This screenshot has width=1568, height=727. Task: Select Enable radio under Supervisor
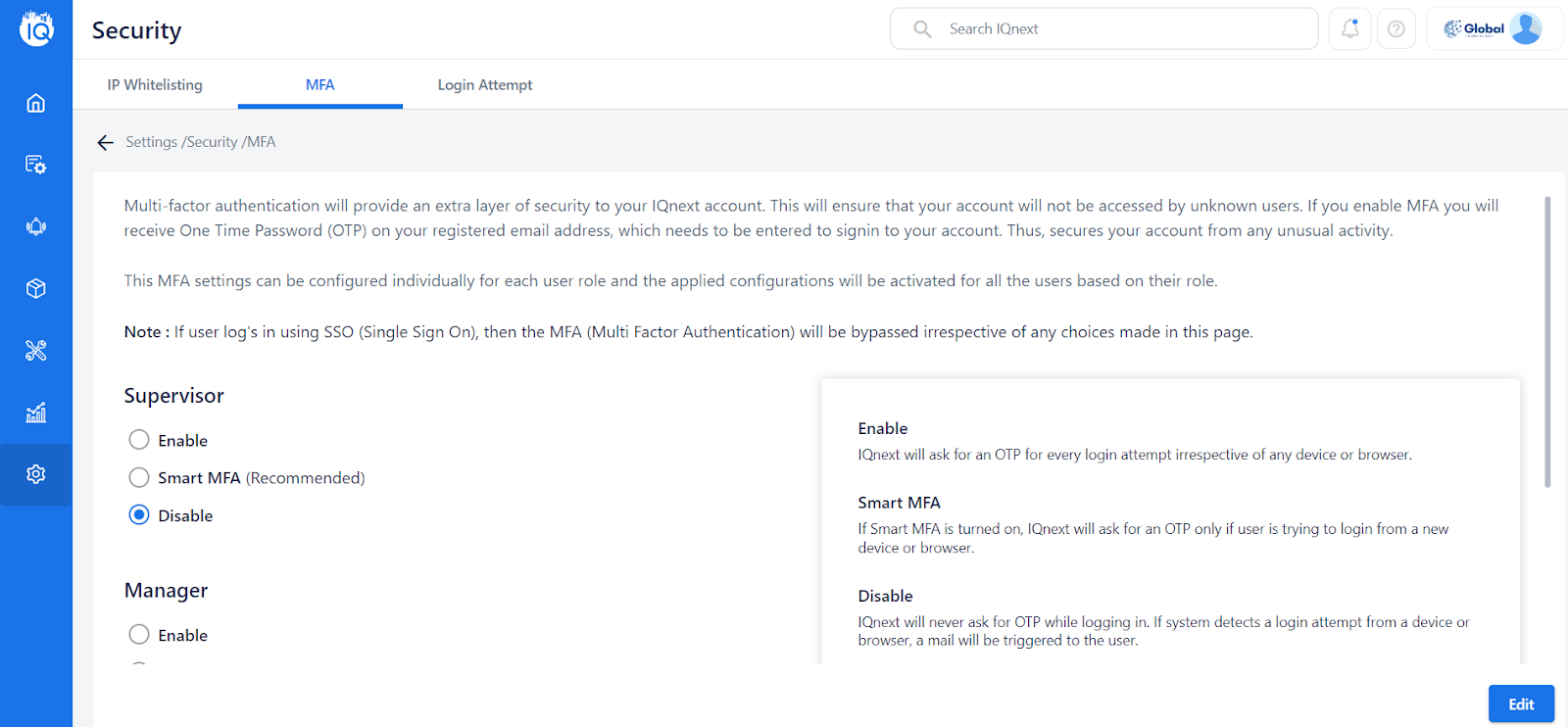coord(139,440)
